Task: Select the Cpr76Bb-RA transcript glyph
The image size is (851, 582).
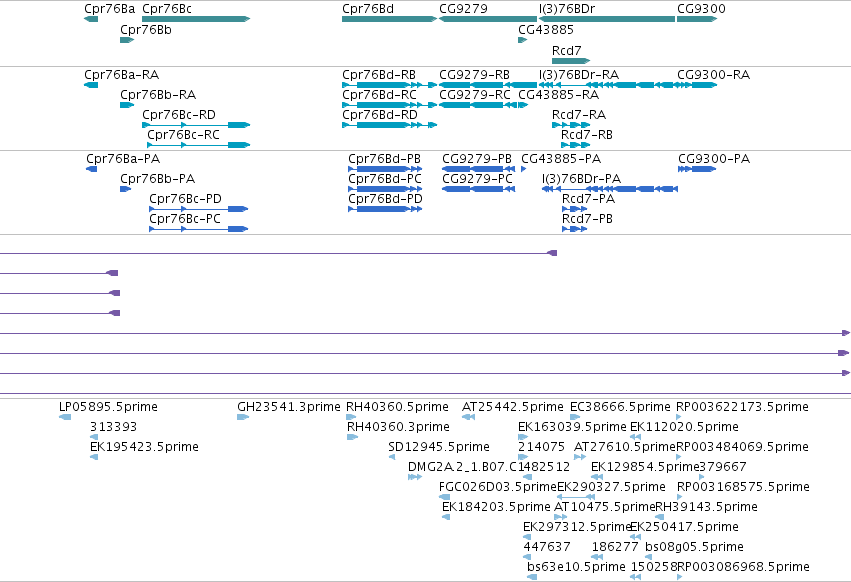Action: [127, 105]
